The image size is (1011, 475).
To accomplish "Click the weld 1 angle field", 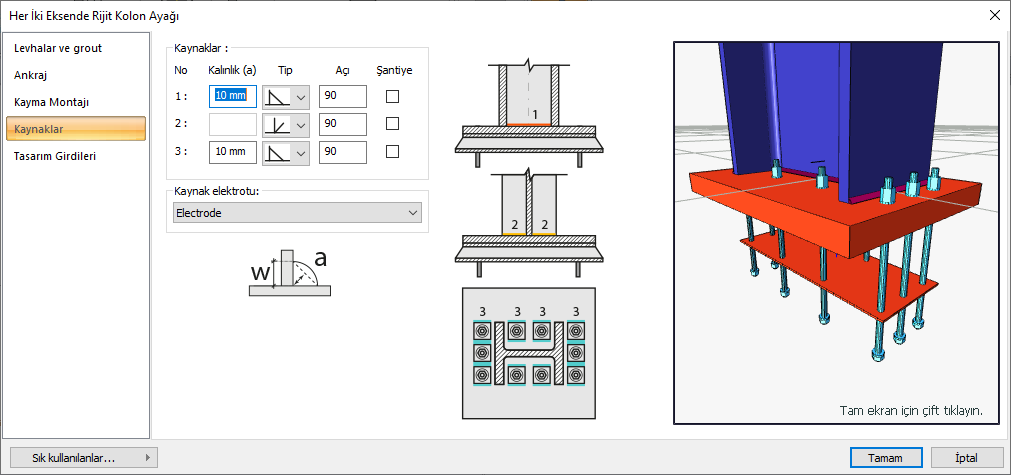I will [342, 97].
